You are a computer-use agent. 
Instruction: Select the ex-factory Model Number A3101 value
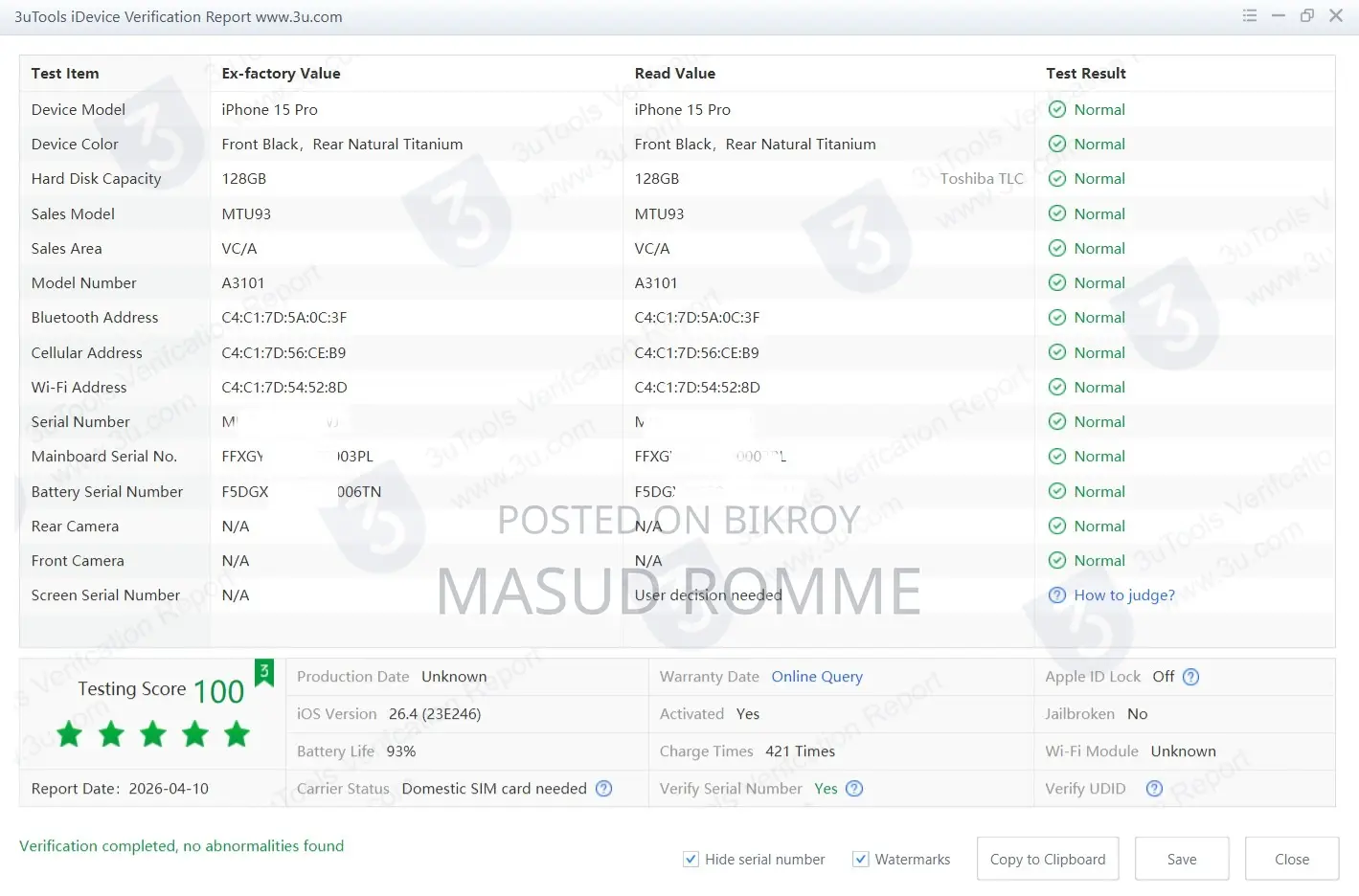(x=243, y=283)
